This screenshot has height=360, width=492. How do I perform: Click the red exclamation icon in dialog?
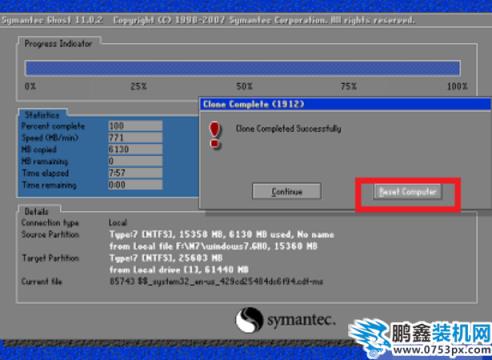[215, 135]
